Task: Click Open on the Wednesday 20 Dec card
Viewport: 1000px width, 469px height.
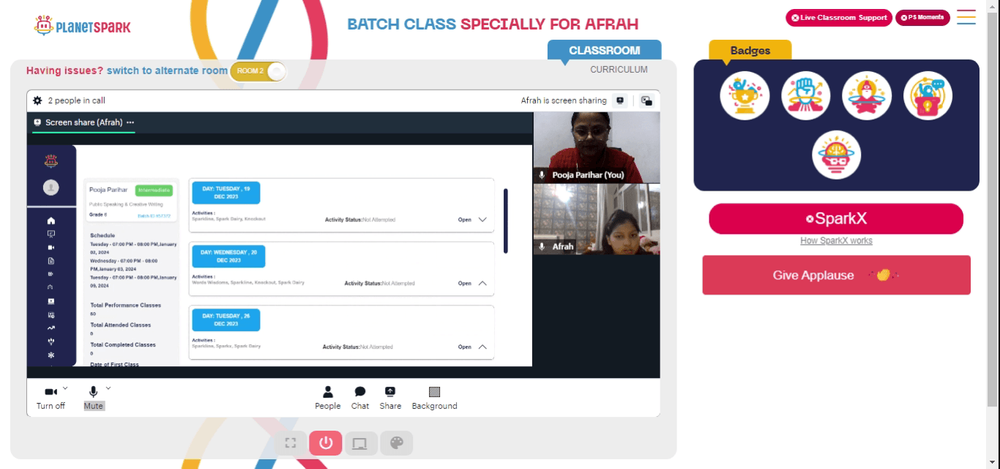Action: point(464,283)
